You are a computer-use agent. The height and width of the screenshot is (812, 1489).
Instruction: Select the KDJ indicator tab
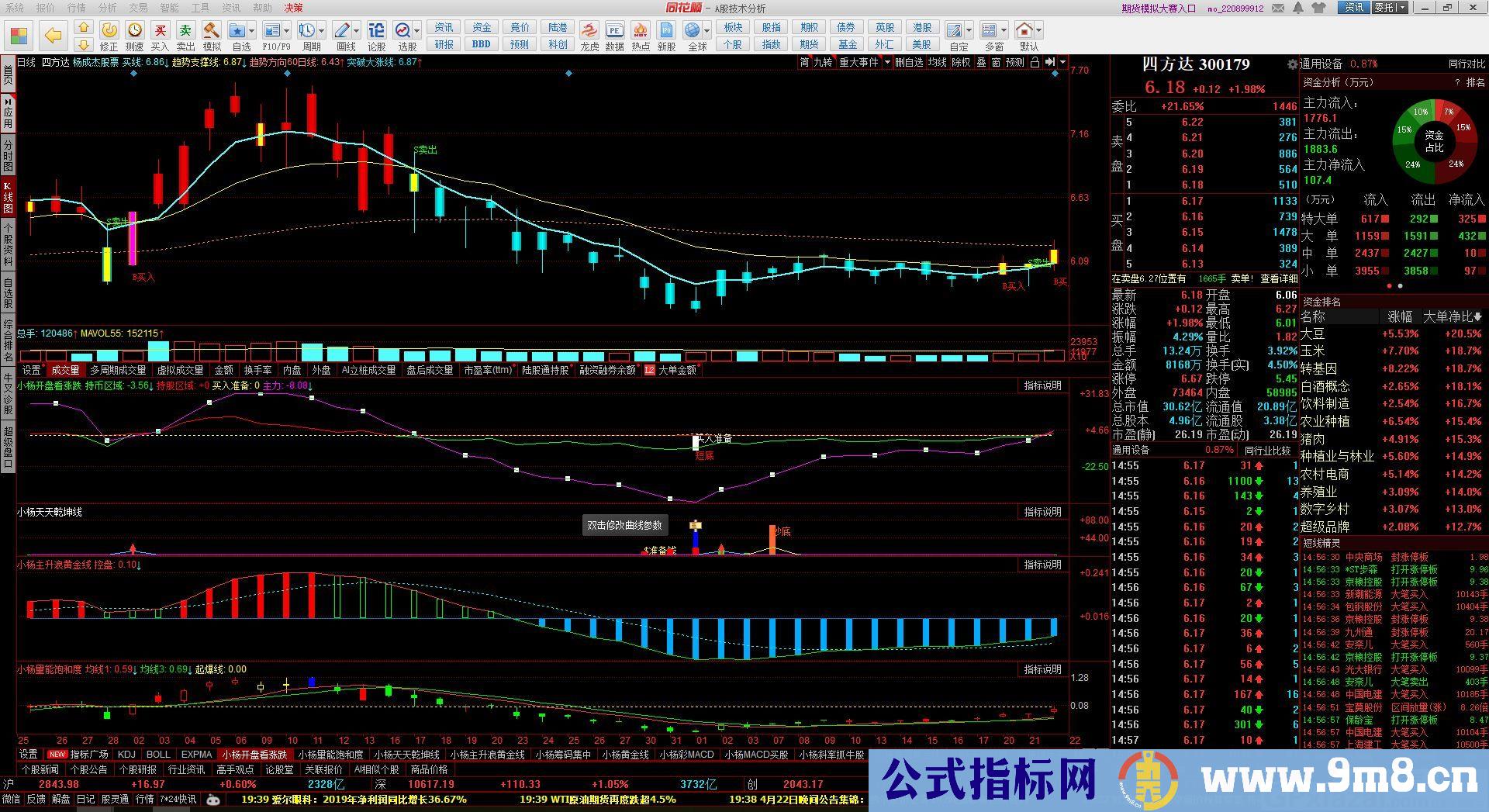(126, 755)
